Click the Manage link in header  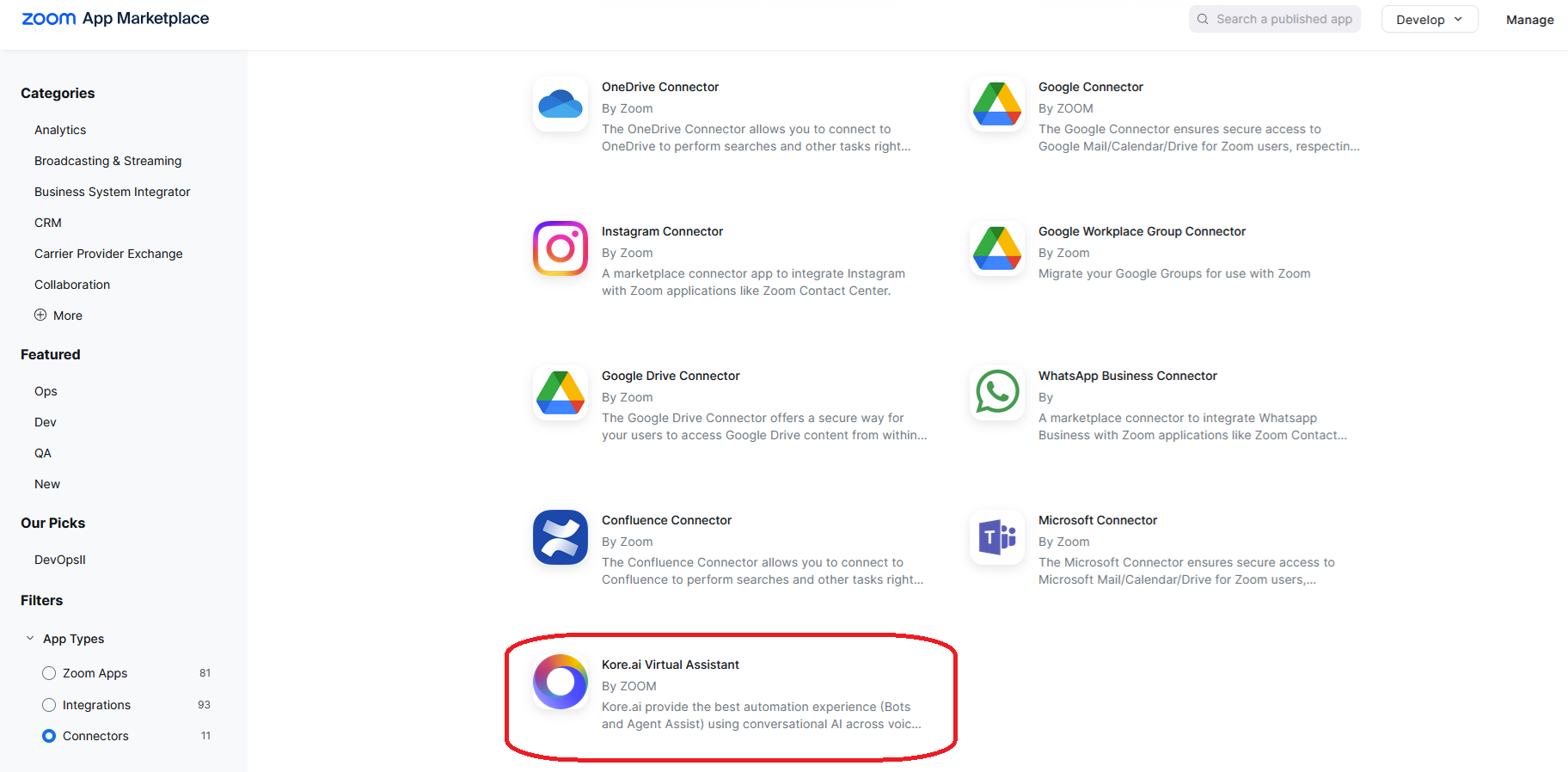click(x=1529, y=20)
